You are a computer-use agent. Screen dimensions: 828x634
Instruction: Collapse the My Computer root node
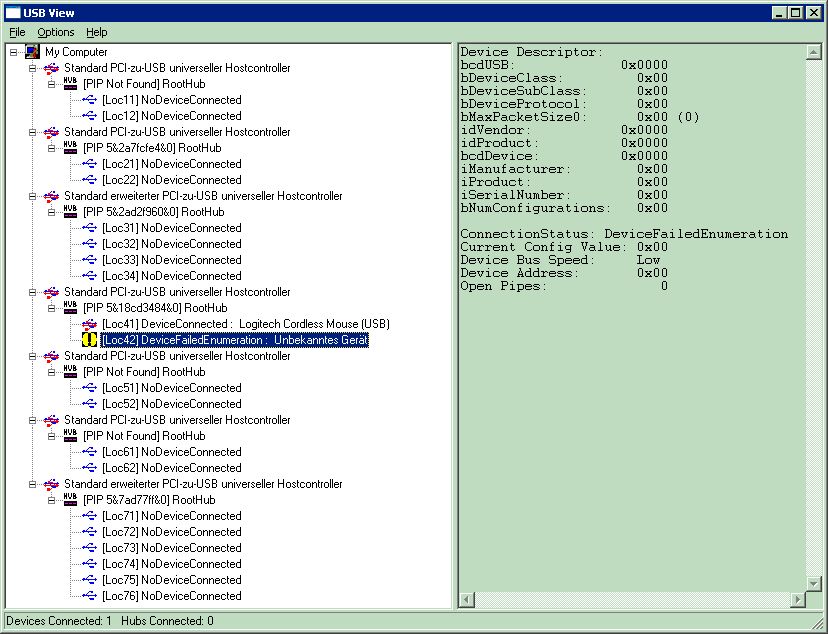click(x=13, y=52)
